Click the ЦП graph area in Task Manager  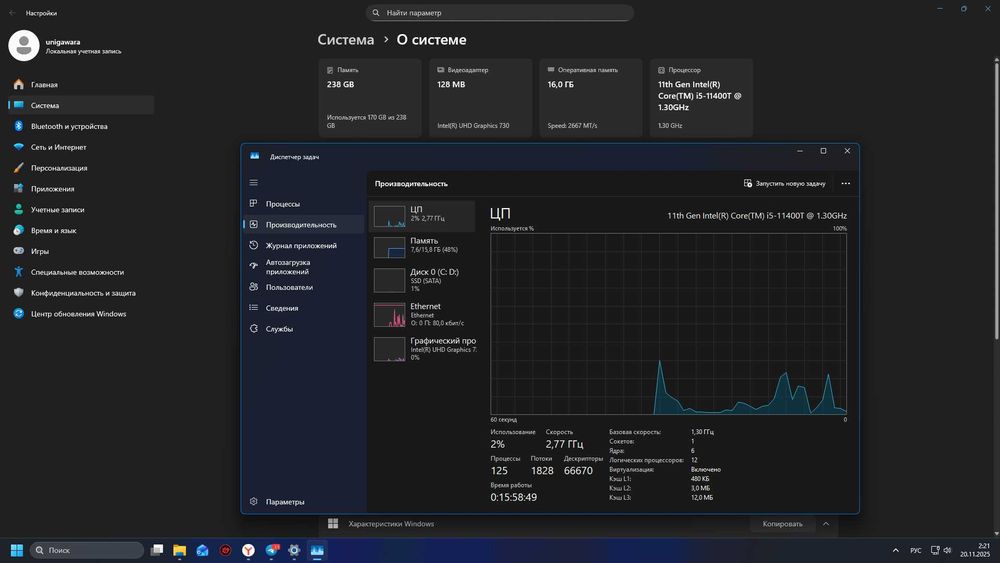pos(668,324)
